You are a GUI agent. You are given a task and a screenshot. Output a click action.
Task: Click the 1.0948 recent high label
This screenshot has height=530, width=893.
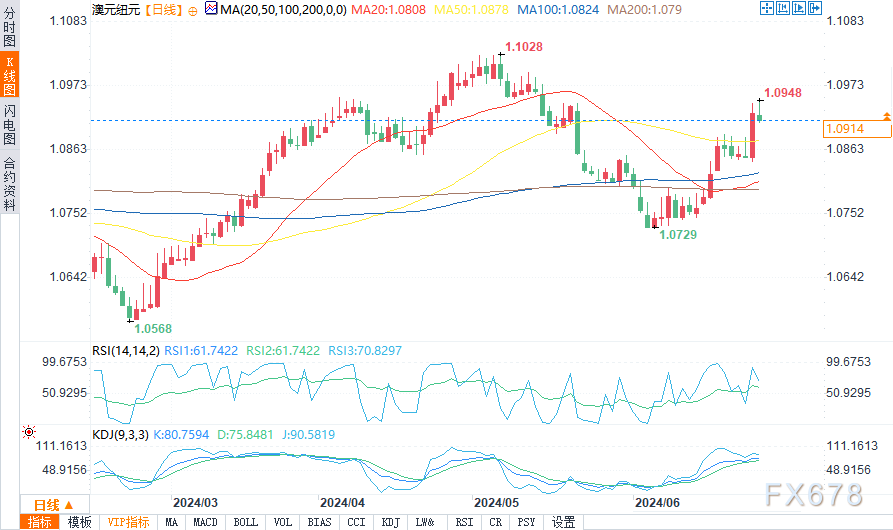[783, 93]
